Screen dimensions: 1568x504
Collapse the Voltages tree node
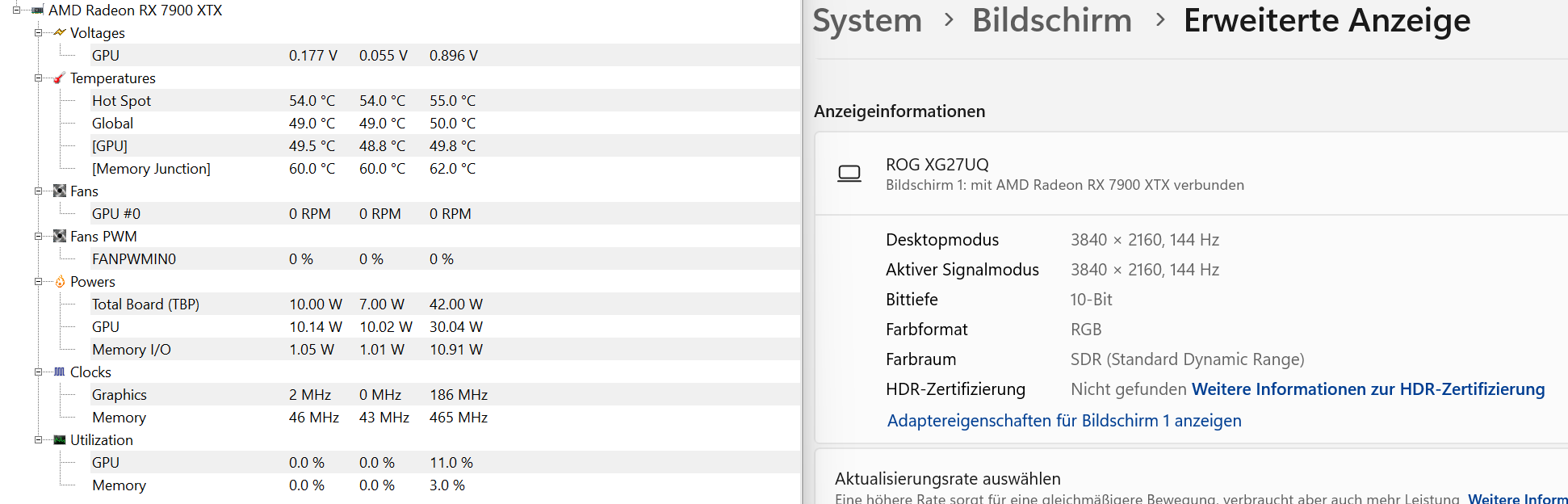click(38, 33)
